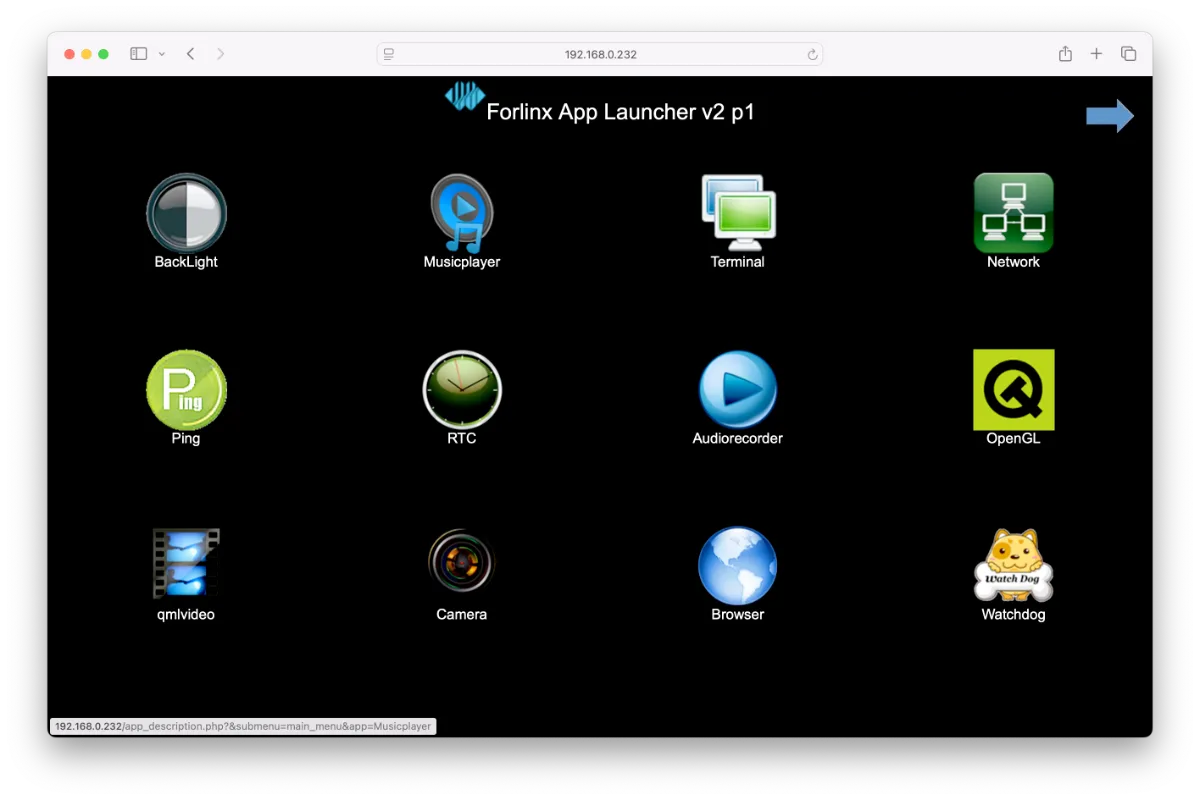Go to next page with blue arrow
The image size is (1200, 800).
tap(1110, 116)
